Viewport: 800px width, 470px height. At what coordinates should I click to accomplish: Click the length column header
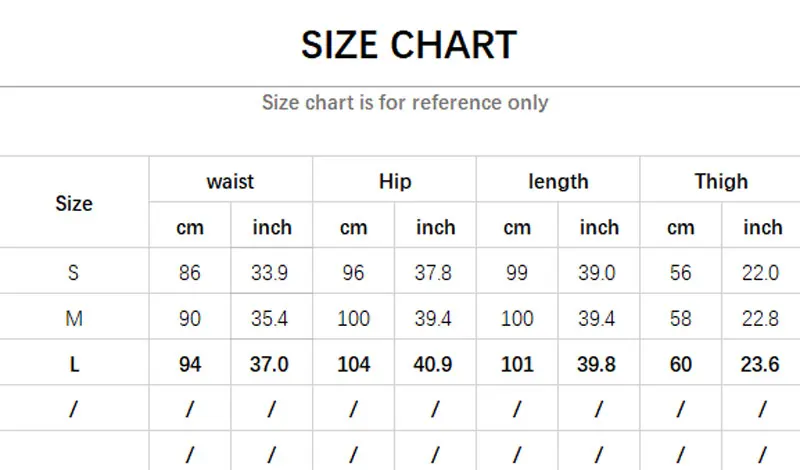click(x=558, y=181)
